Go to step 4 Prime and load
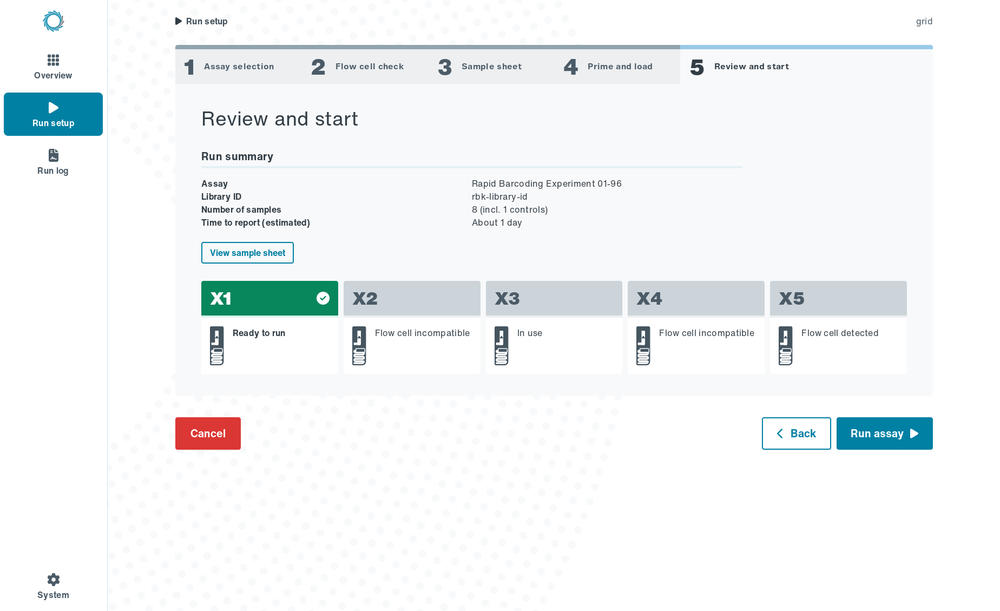The height and width of the screenshot is (611, 1000). pyautogui.click(x=617, y=66)
